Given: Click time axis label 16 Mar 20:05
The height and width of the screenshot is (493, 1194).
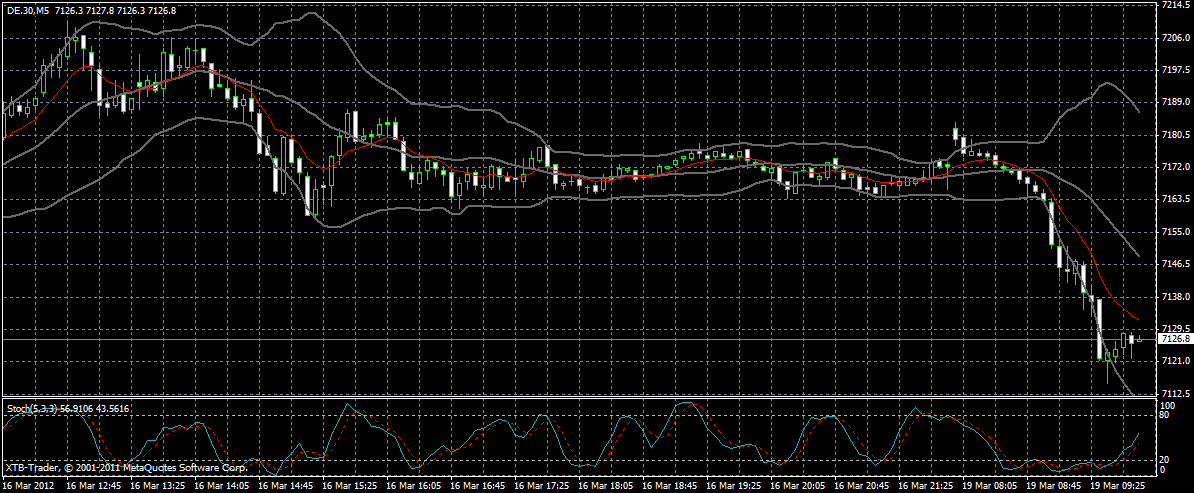Looking at the screenshot, I should (797, 485).
